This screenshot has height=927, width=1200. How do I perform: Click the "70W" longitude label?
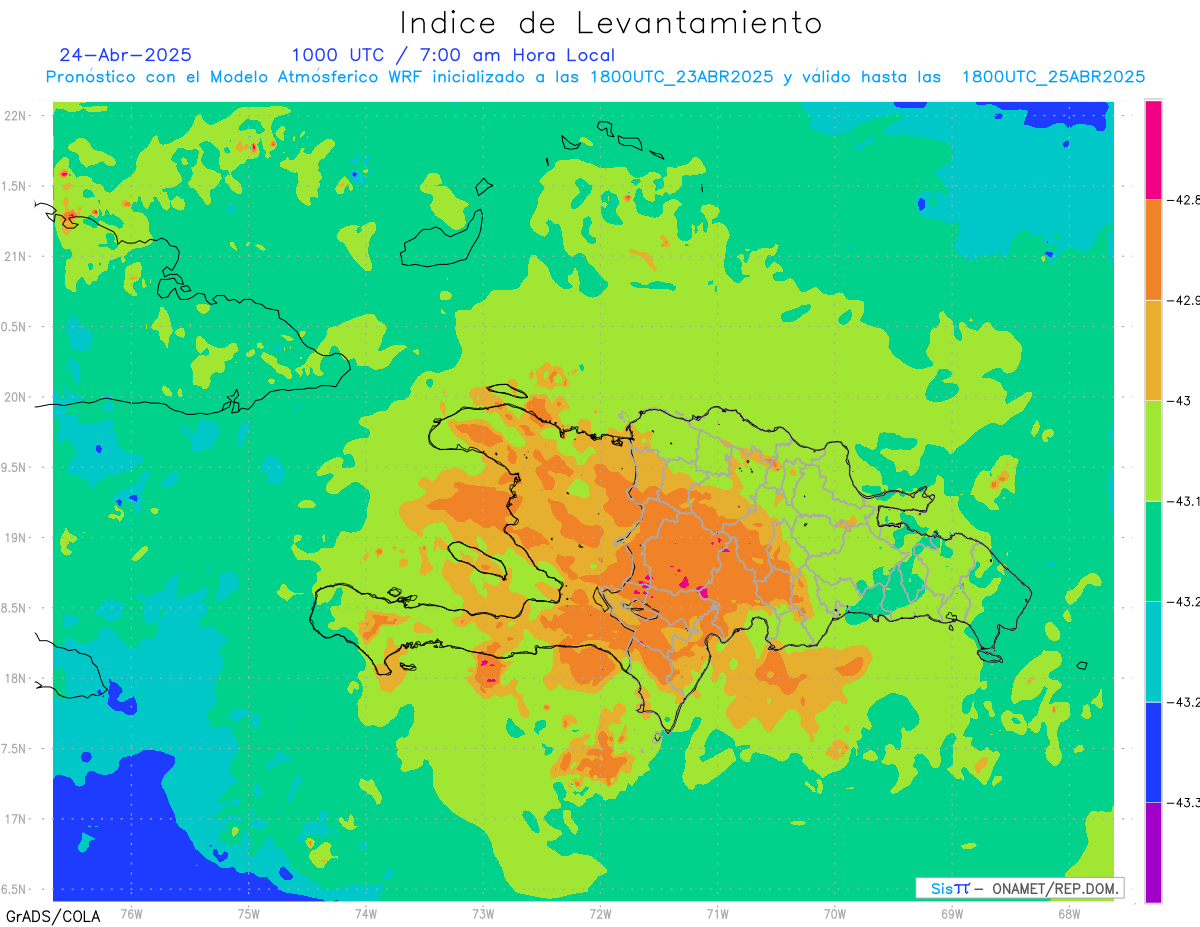[835, 913]
